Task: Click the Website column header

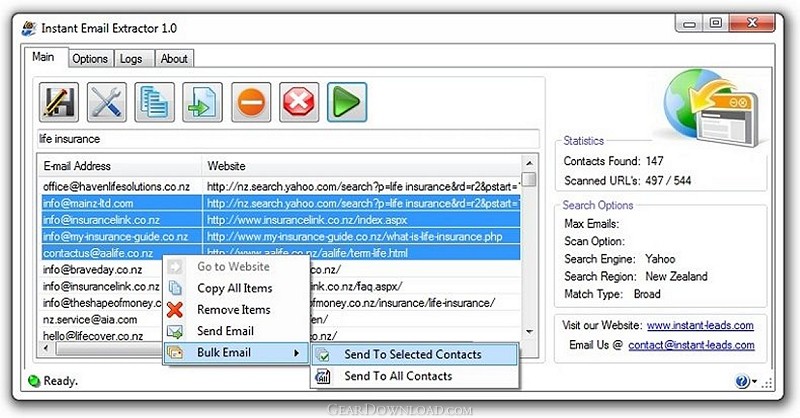Action: [361, 166]
